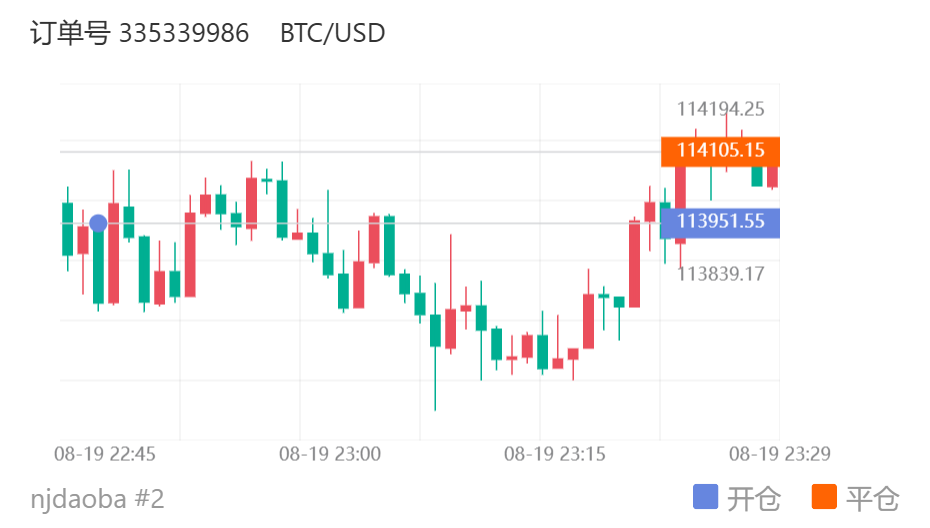Click the 08-19 23:00 time label
This screenshot has height=528, width=930.
(330, 454)
